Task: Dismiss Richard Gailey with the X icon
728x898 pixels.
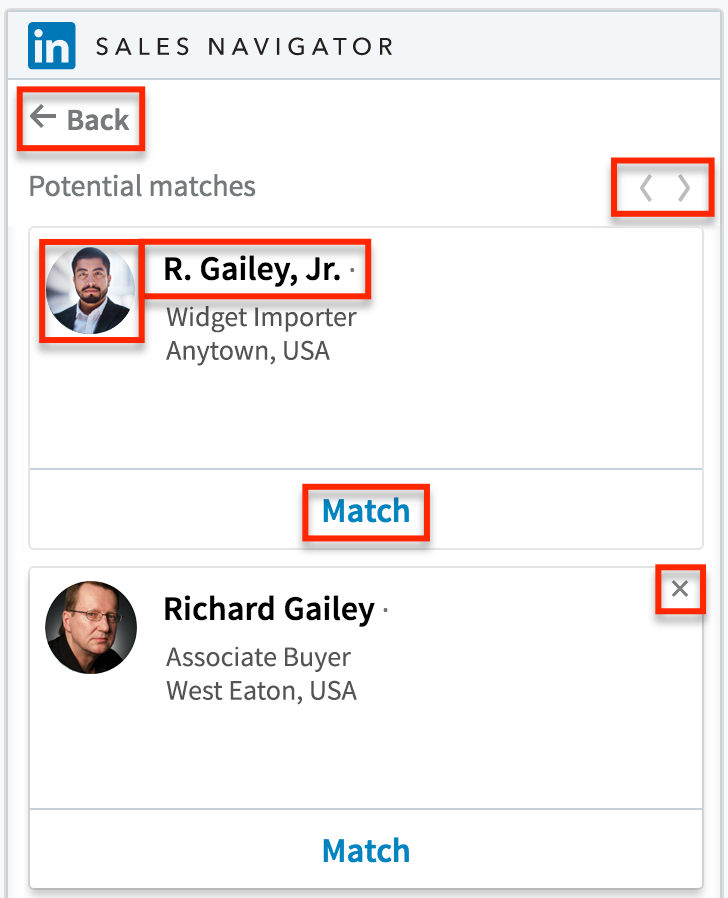Action: (x=681, y=589)
